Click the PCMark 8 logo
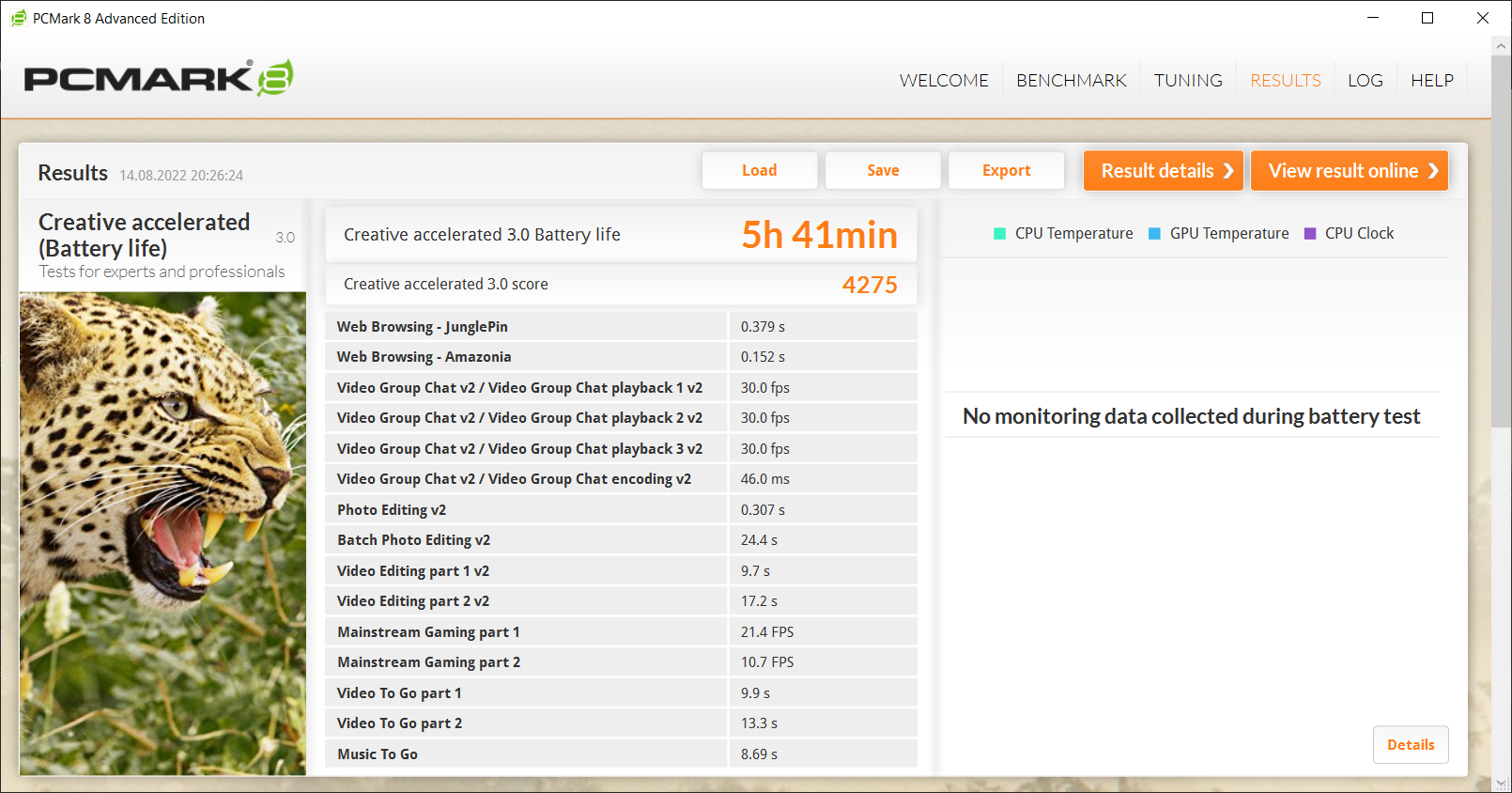1512x793 pixels. point(158,79)
